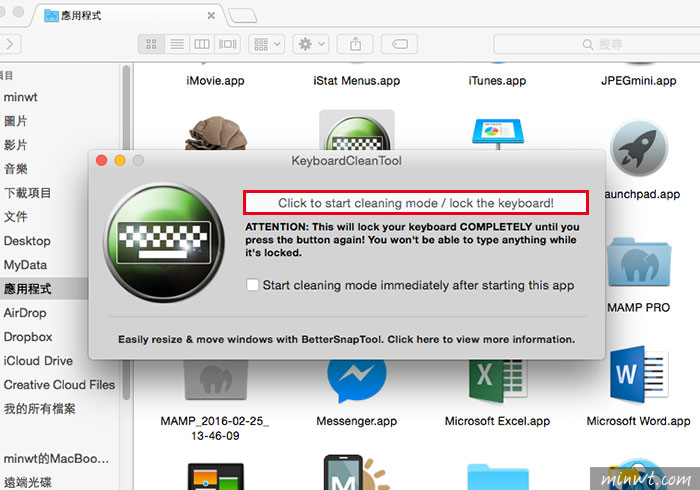The height and width of the screenshot is (490, 700).
Task: Select the Launchpad rocket icon
Action: [x=638, y=149]
